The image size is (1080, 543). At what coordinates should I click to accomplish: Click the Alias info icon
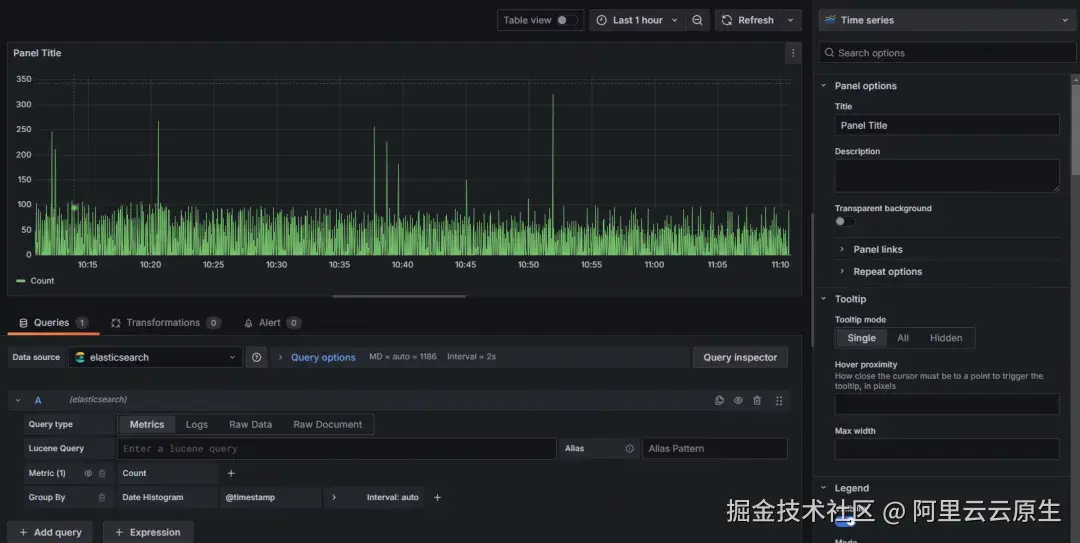pos(630,449)
